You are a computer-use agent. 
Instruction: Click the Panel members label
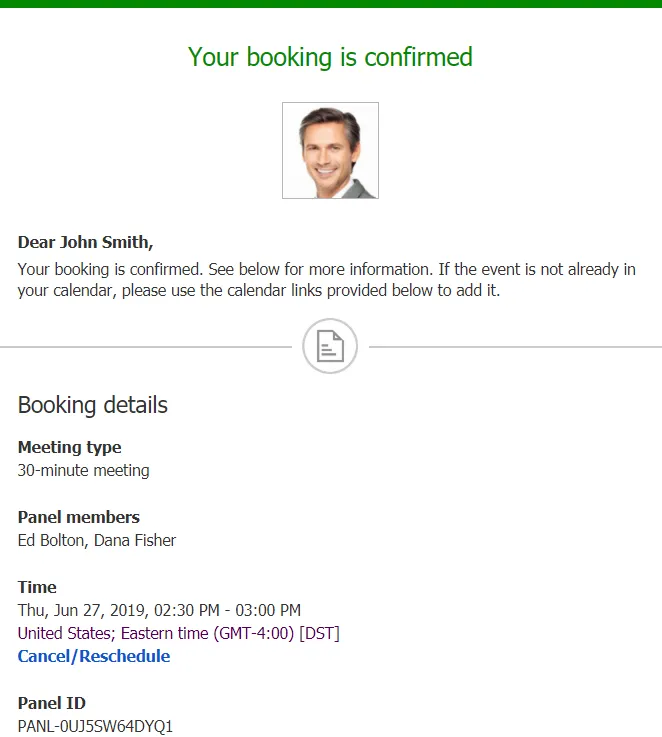(x=79, y=517)
